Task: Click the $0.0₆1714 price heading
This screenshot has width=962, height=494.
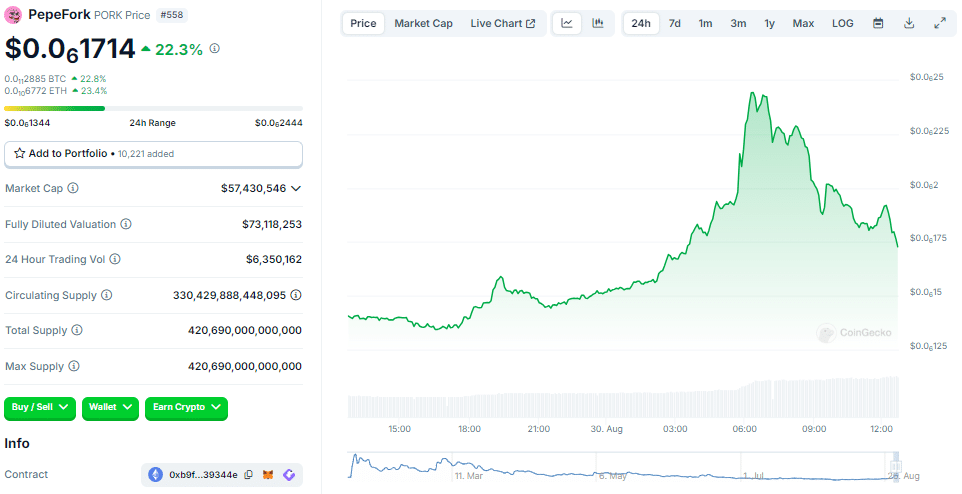Action: tap(70, 49)
